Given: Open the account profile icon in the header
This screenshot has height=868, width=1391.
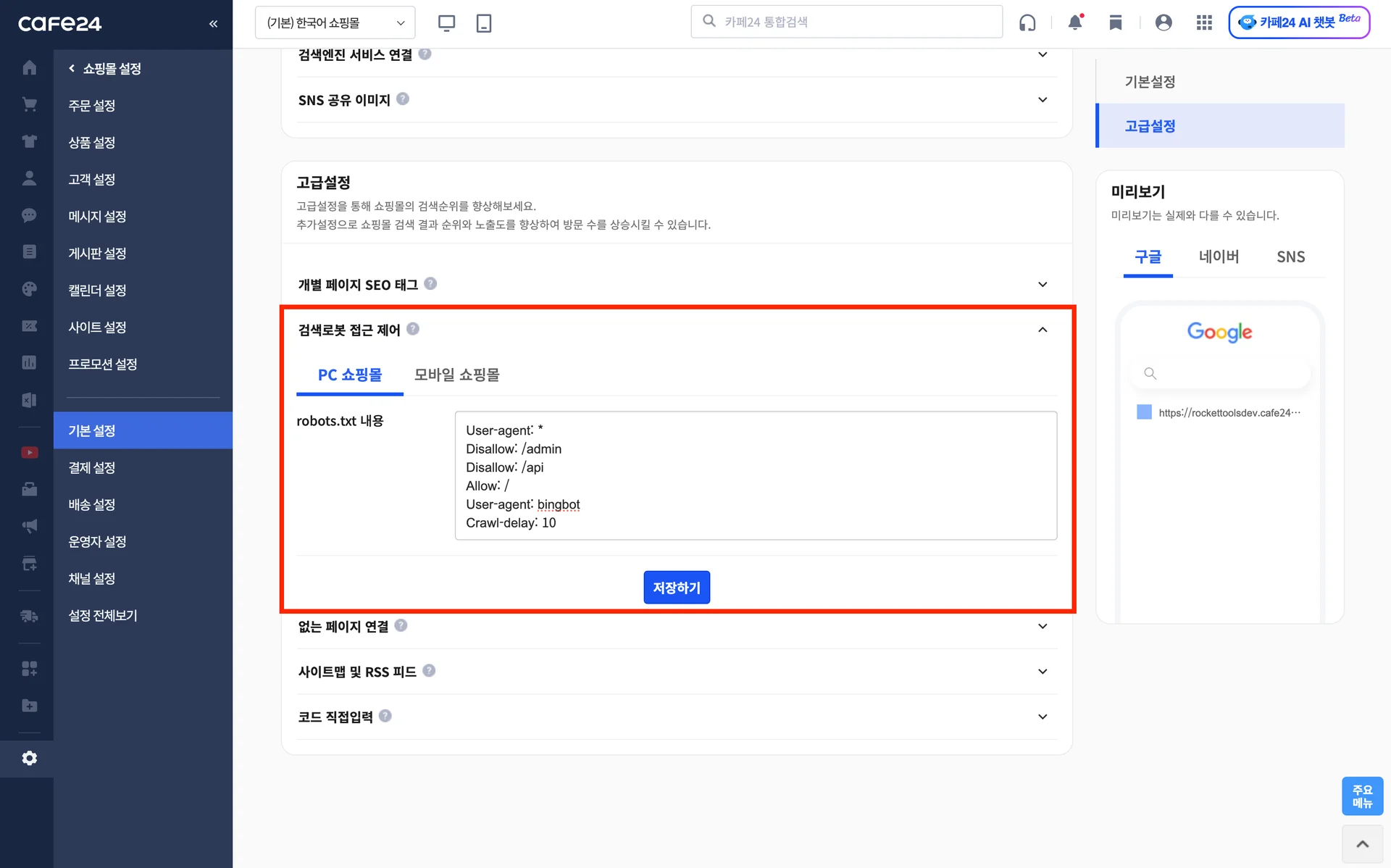Looking at the screenshot, I should click(x=1164, y=22).
